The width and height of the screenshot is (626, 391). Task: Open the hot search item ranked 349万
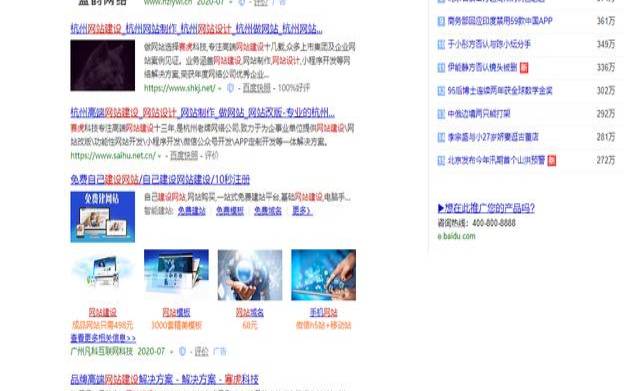(489, 44)
